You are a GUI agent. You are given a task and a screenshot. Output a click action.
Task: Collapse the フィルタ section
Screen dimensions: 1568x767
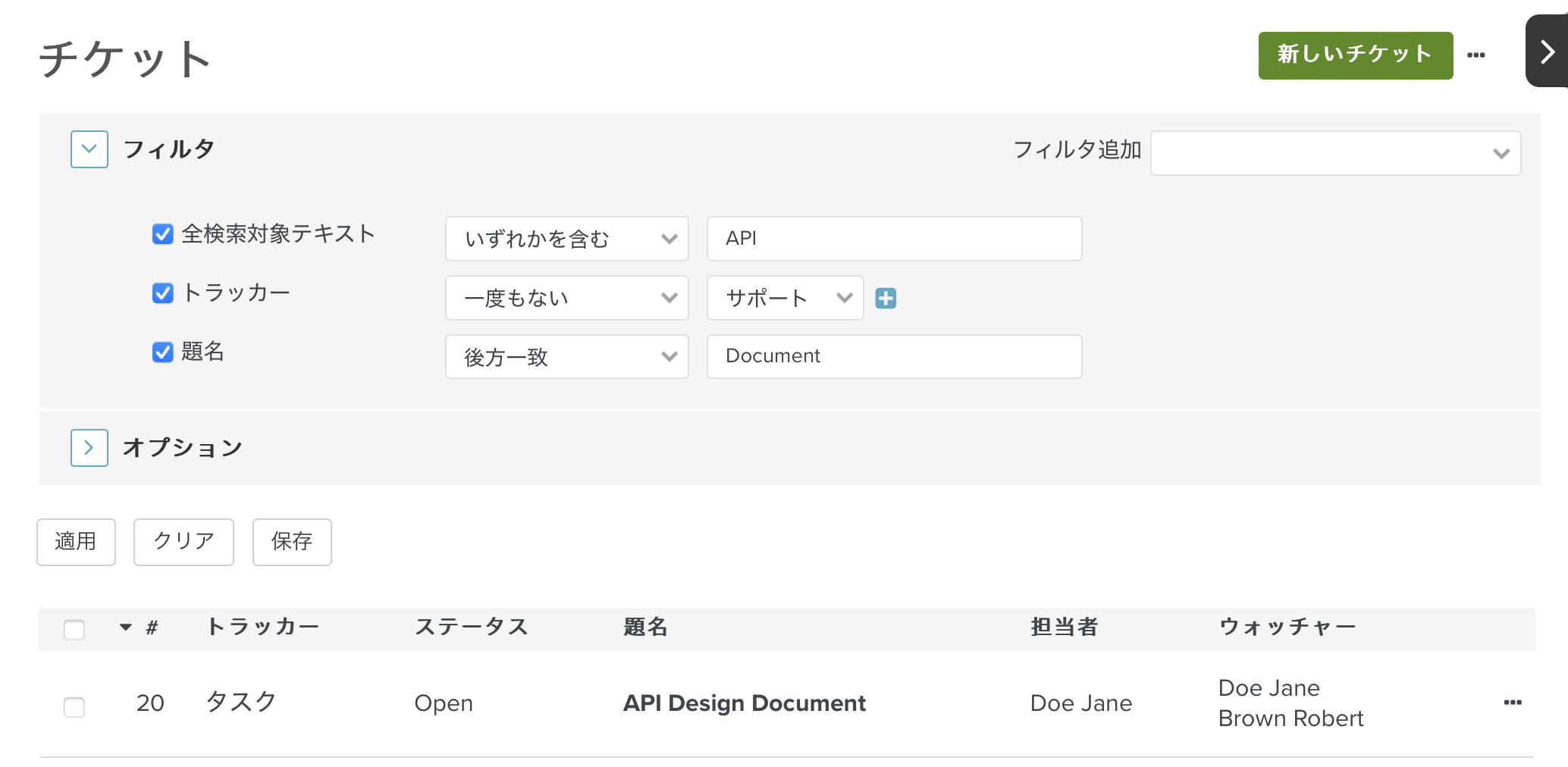tap(89, 149)
